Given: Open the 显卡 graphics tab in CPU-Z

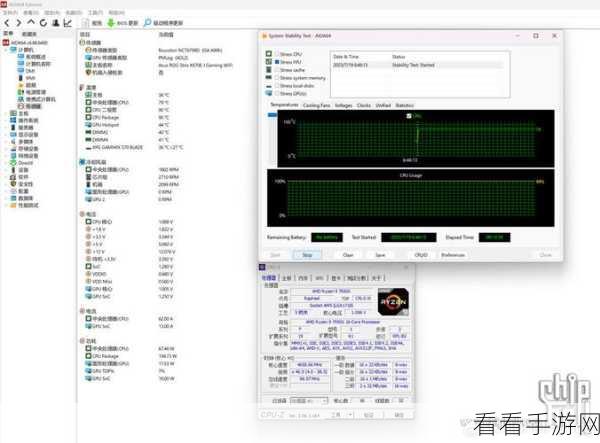Looking at the screenshot, I should tap(336, 278).
